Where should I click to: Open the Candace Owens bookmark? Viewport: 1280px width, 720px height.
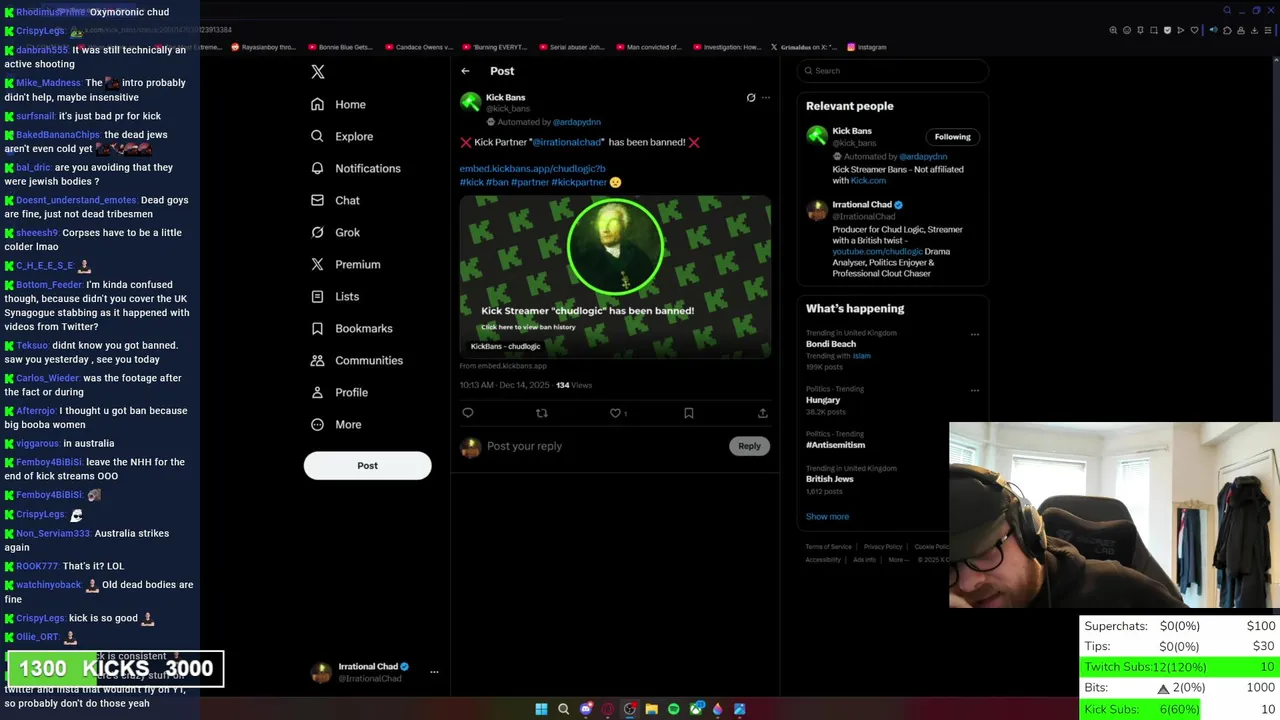click(418, 47)
